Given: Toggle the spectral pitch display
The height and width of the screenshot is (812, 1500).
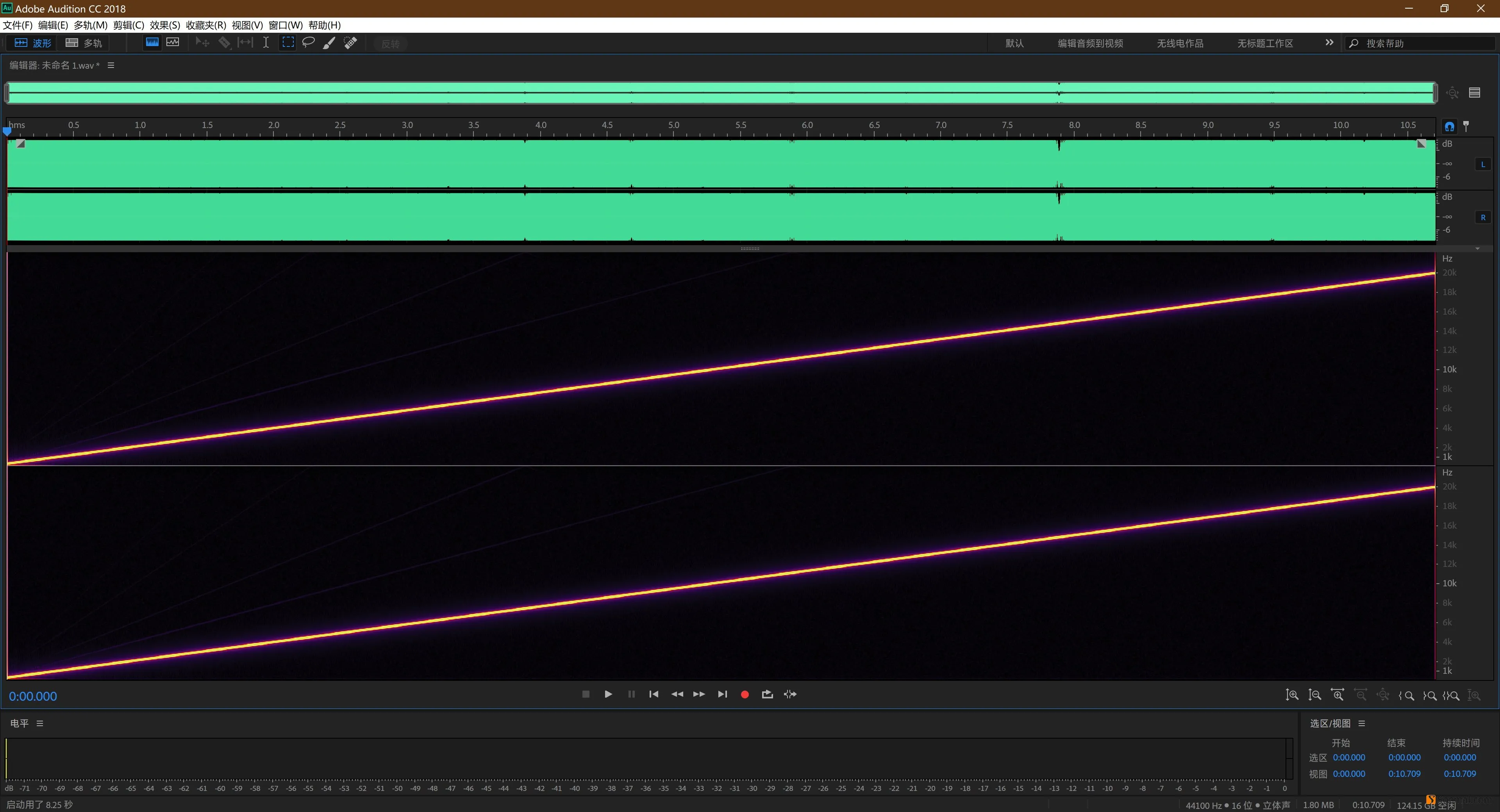Looking at the screenshot, I should pyautogui.click(x=173, y=43).
